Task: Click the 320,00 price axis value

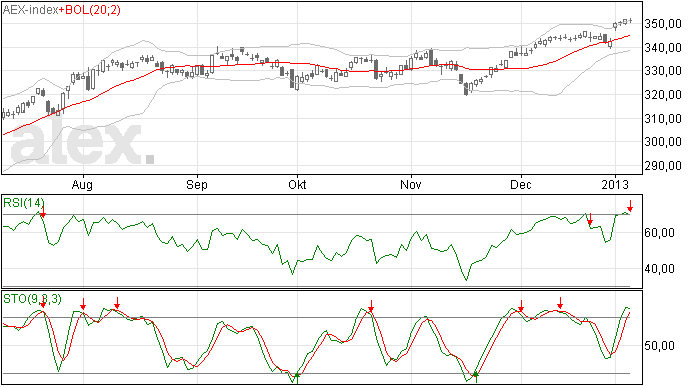Action: [663, 95]
